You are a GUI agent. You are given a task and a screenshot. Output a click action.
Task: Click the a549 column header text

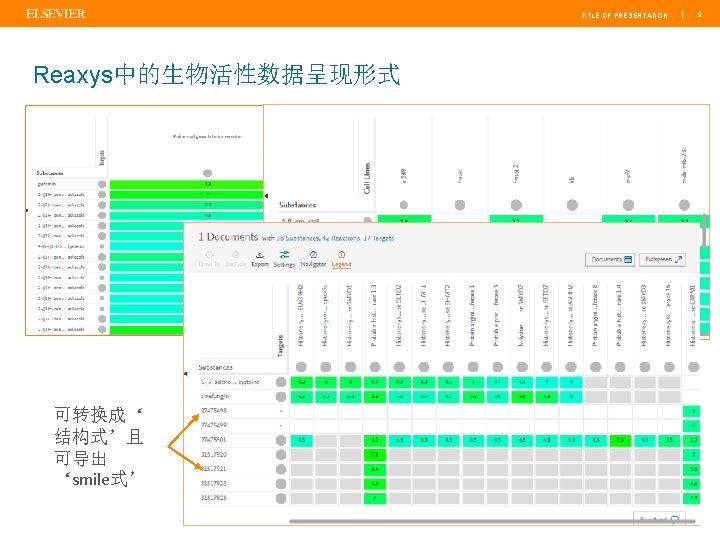pos(403,176)
